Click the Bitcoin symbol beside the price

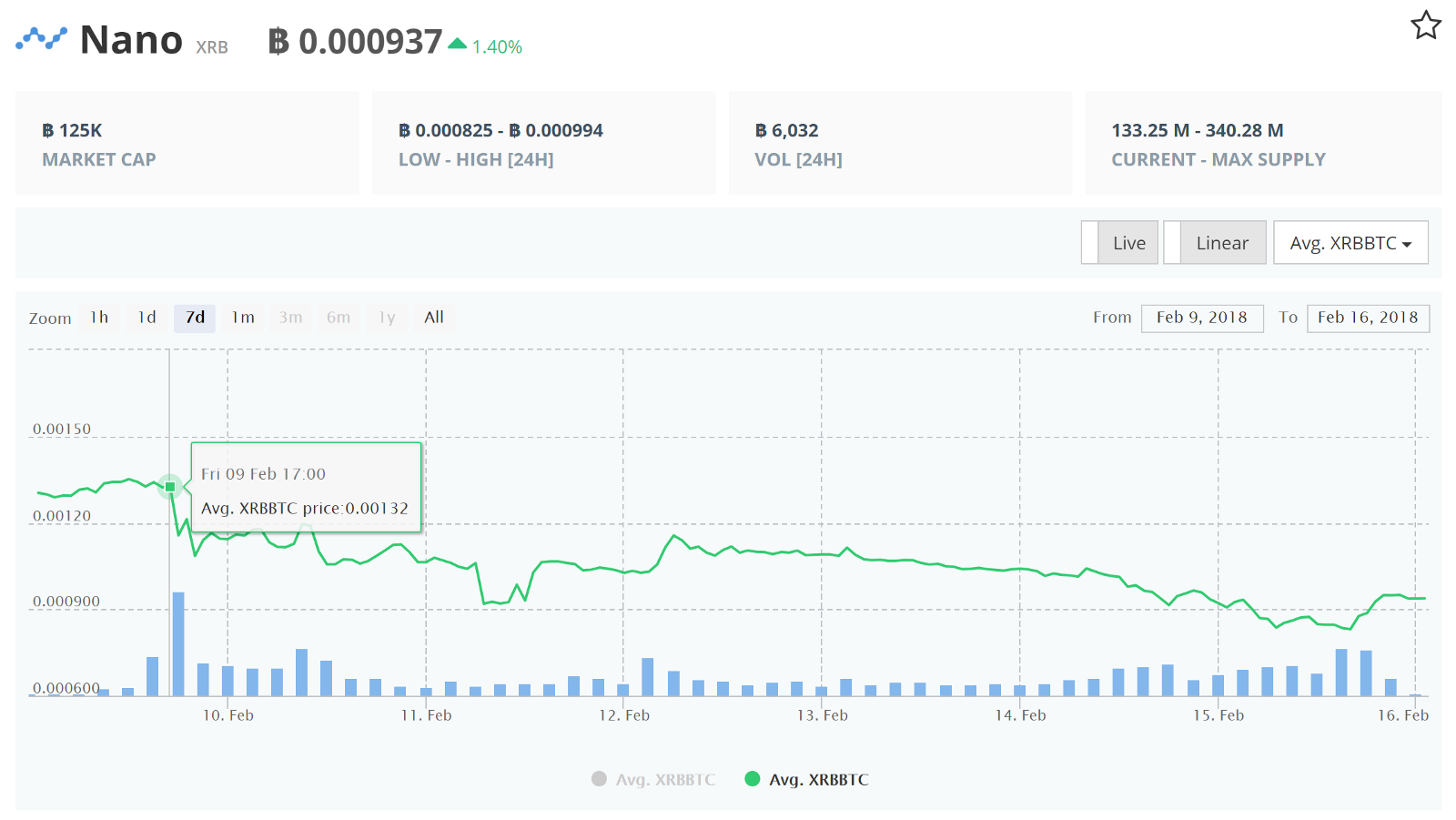278,42
